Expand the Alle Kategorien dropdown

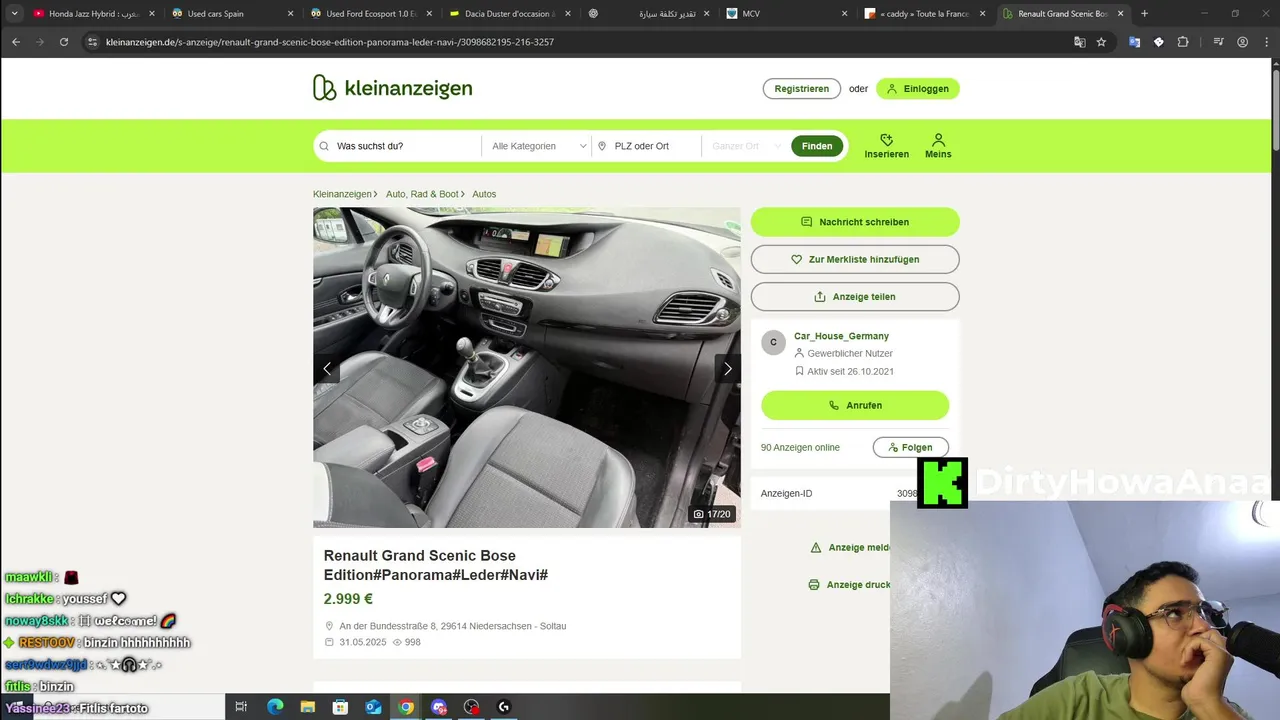[538, 146]
